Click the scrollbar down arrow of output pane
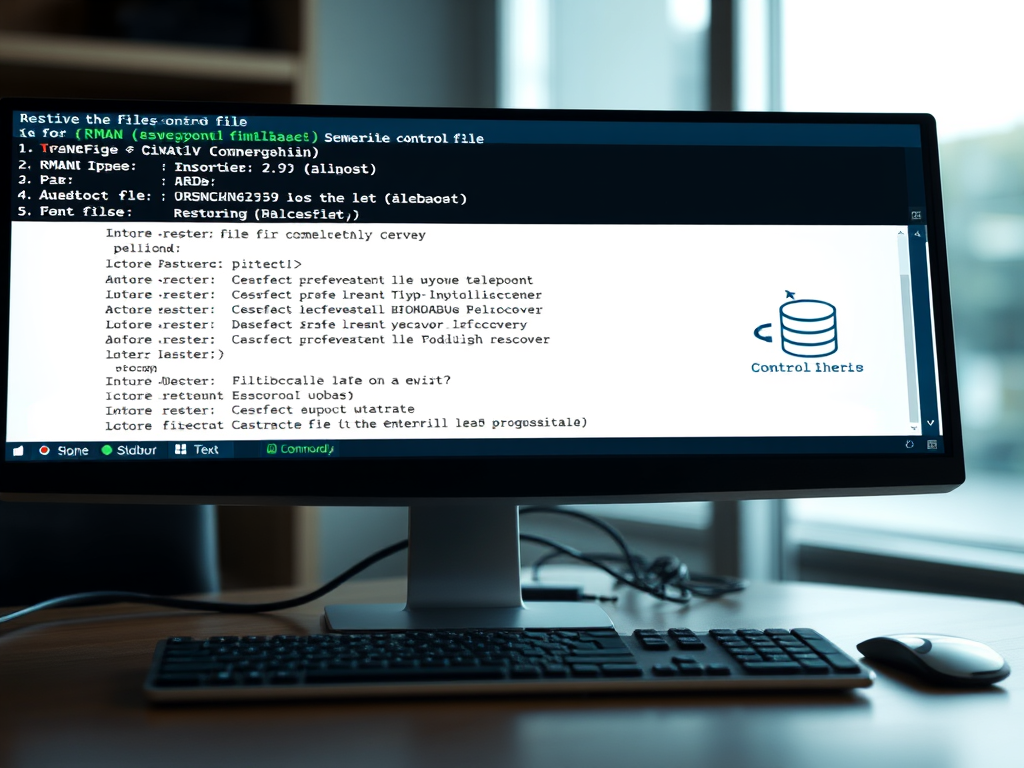Viewport: 1024px width, 768px height. (x=914, y=428)
